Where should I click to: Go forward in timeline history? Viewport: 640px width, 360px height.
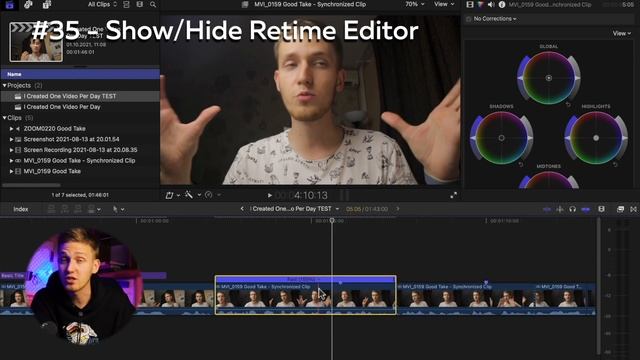pos(398,209)
